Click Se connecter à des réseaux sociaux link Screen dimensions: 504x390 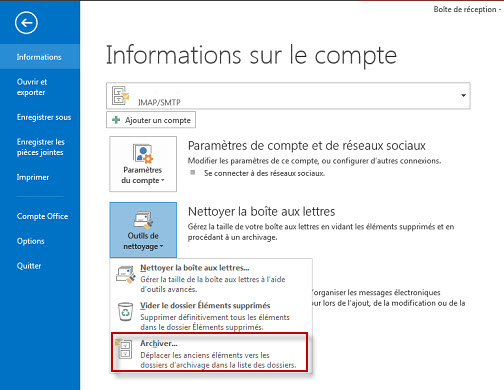pos(264,173)
